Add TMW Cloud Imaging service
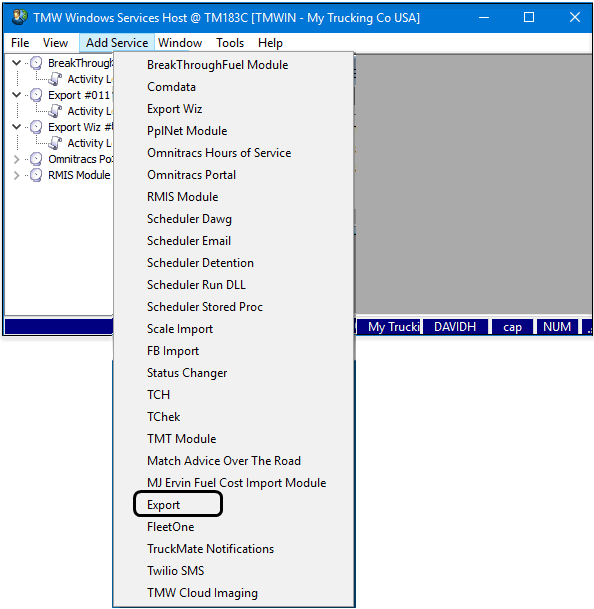Viewport: 594px width, 609px height. [233, 593]
